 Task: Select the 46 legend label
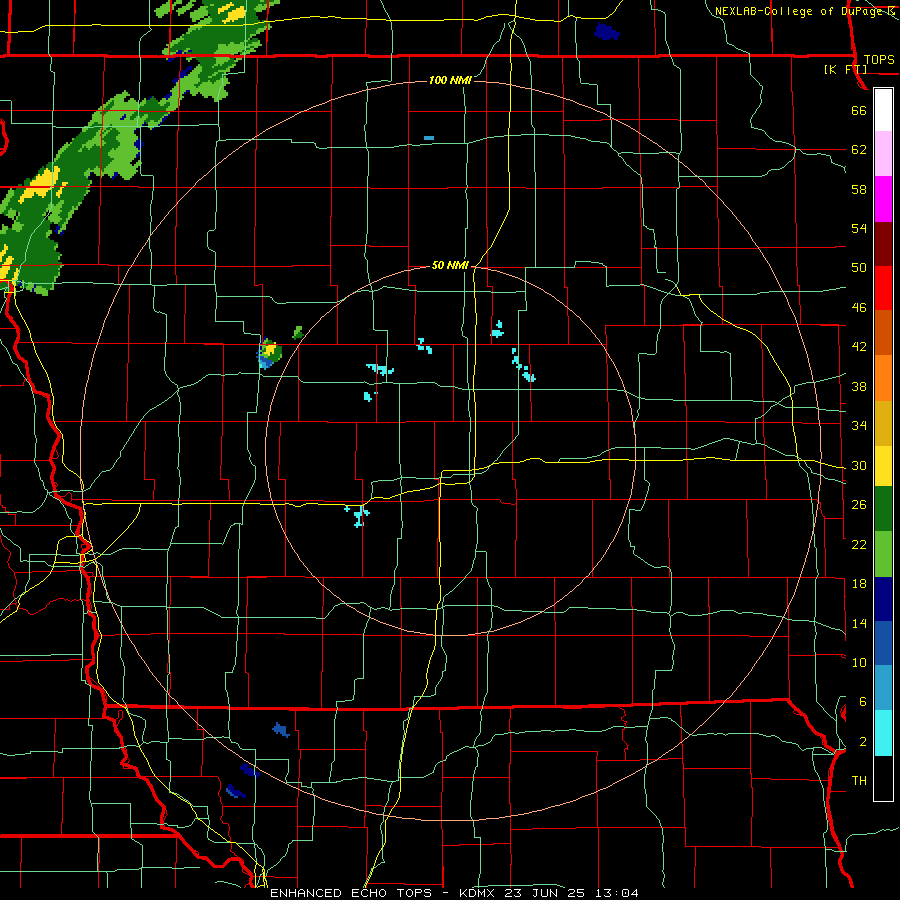coord(859,308)
